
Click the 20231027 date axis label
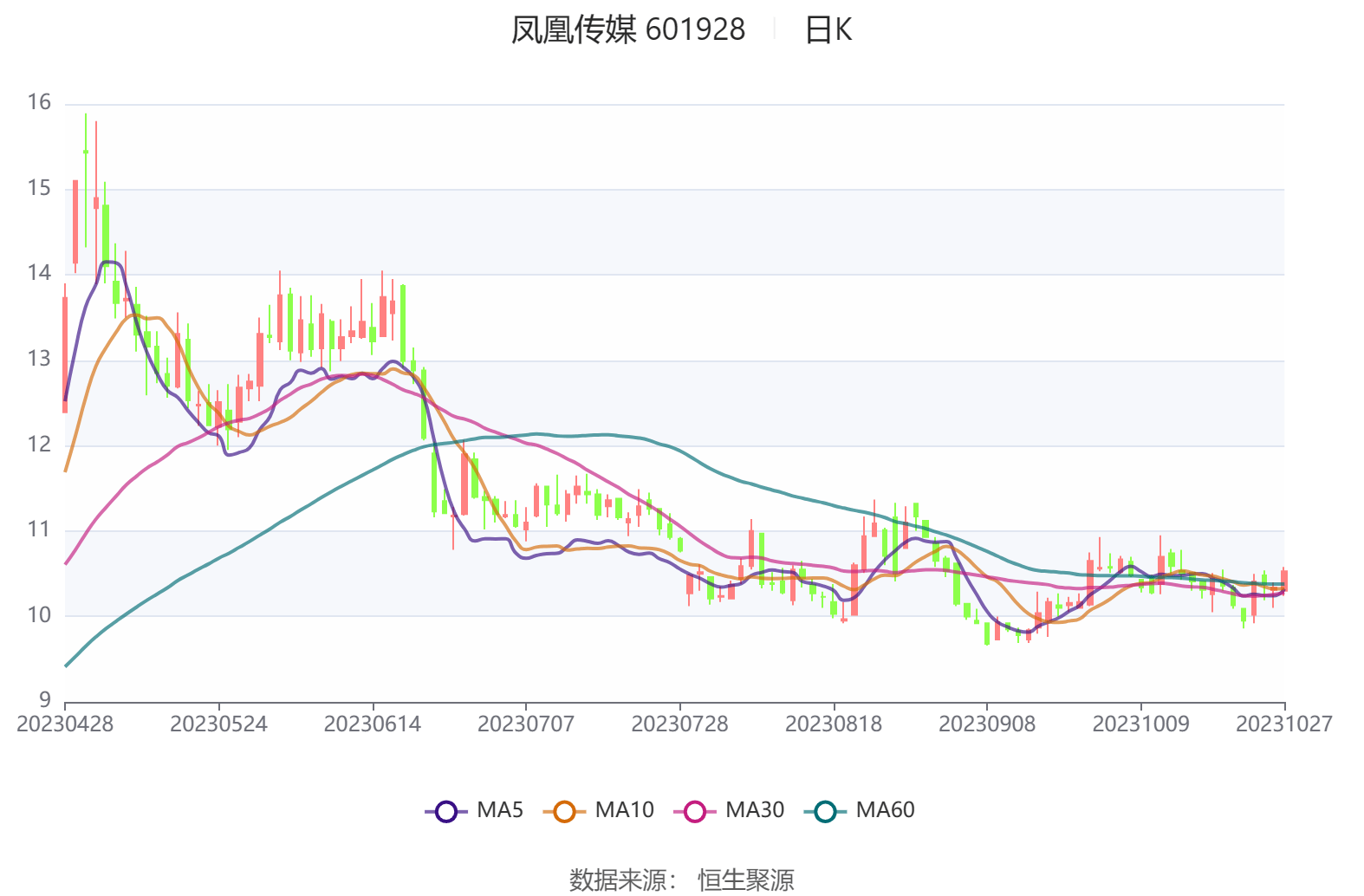click(x=1284, y=724)
